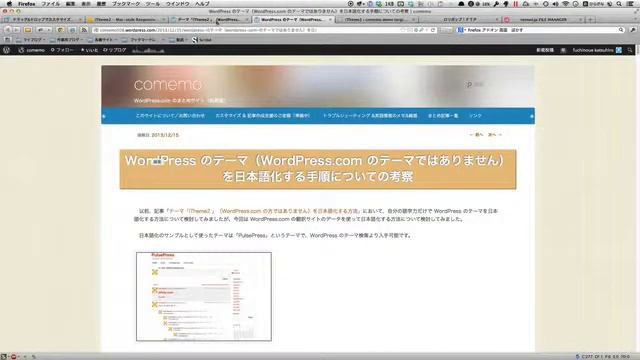Open the カスタマイズ & 記事作成 nav item
This screenshot has height=360, width=640.
[x=263, y=116]
